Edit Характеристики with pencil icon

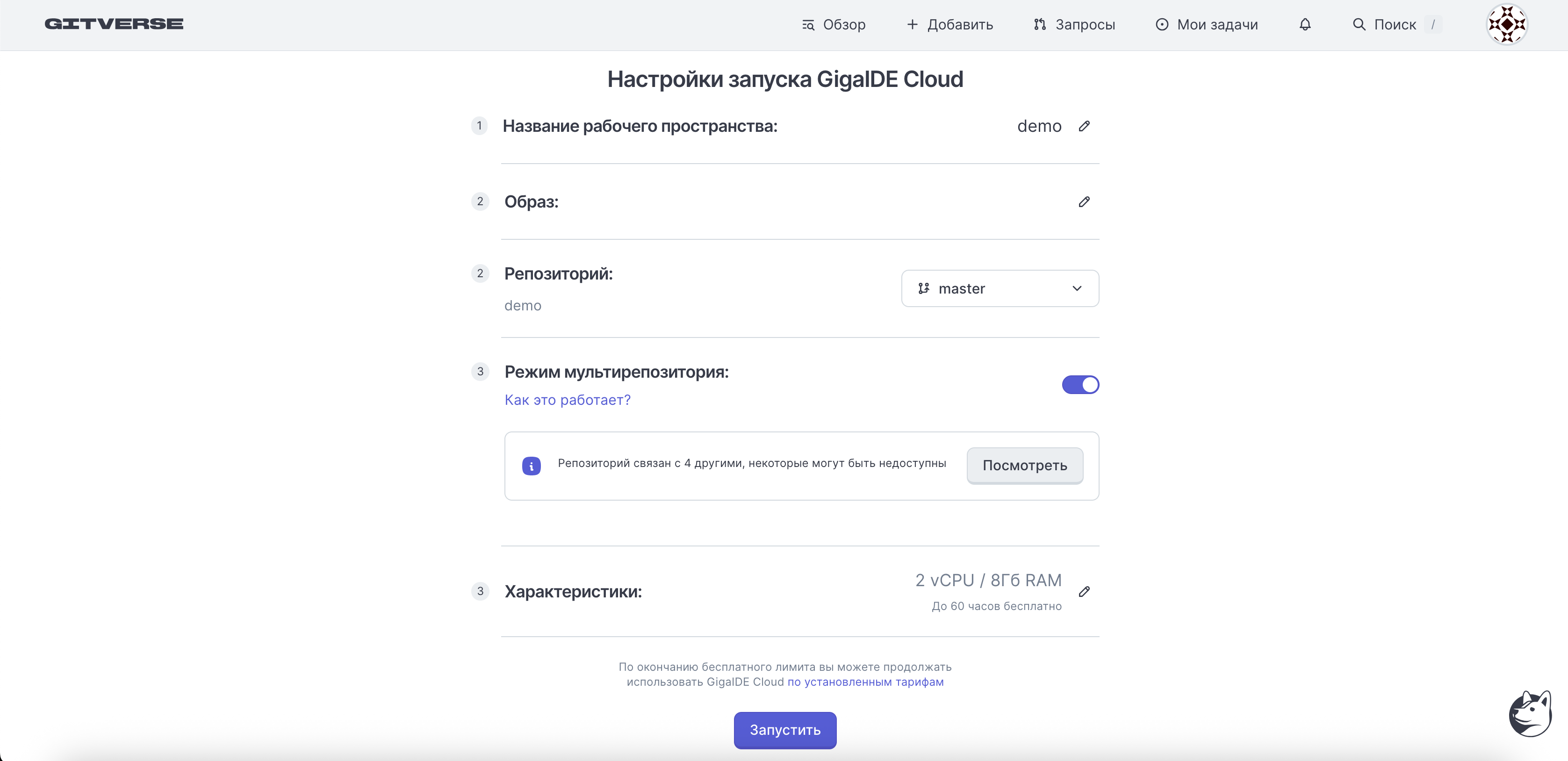coord(1084,592)
